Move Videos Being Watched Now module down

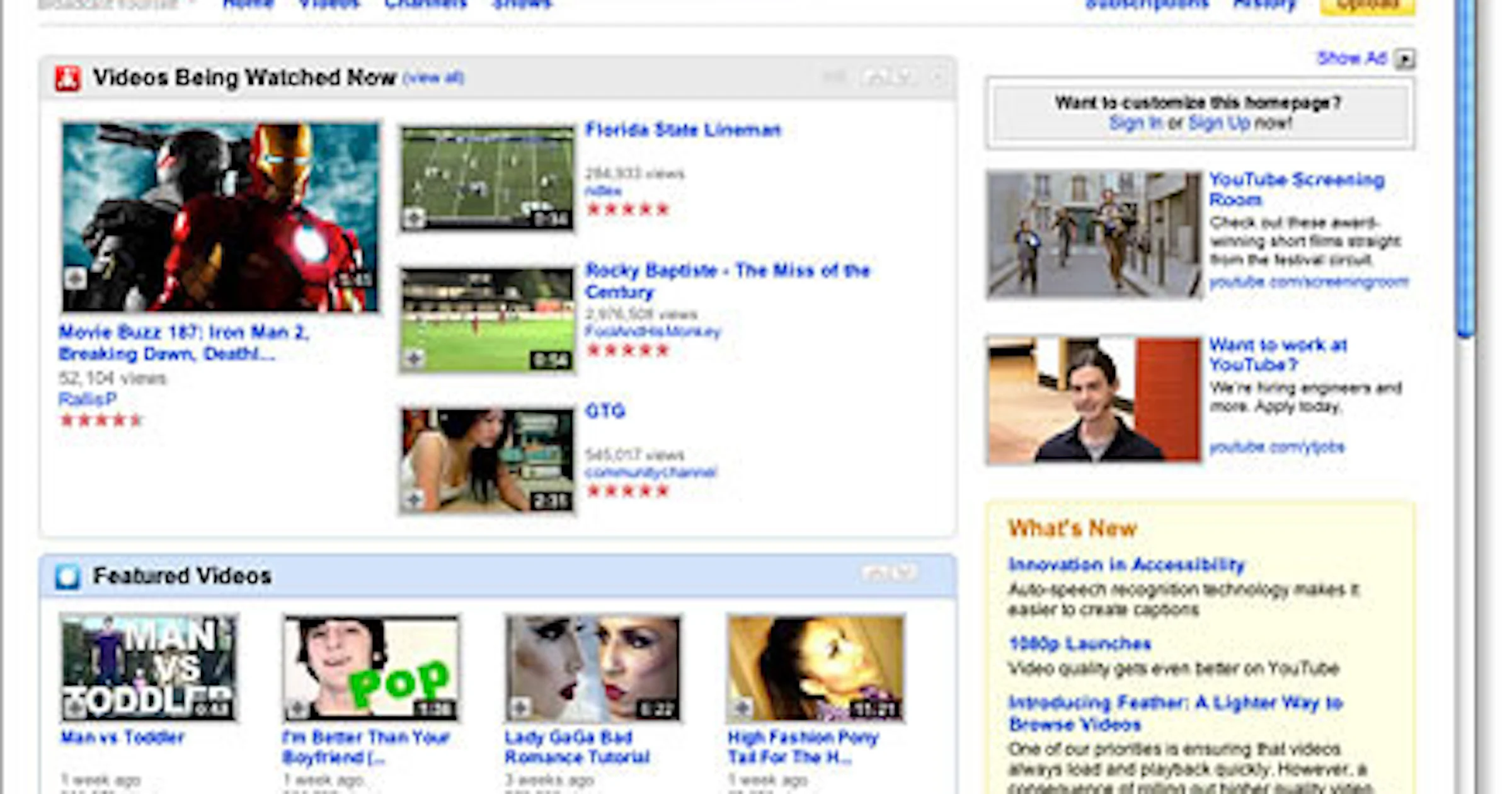(x=903, y=78)
